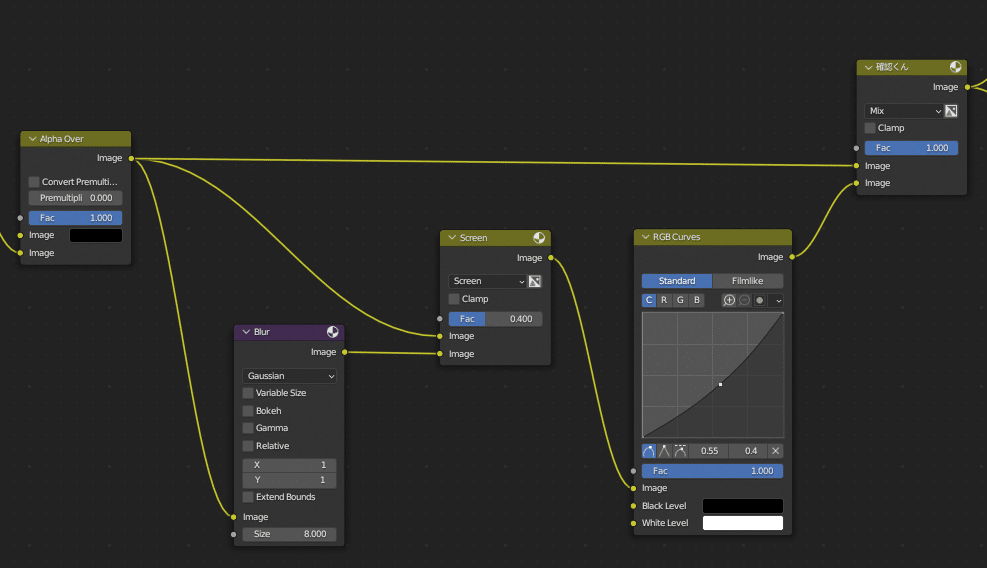Click the RGB Curves node title
This screenshot has height=568, width=987.
point(676,237)
